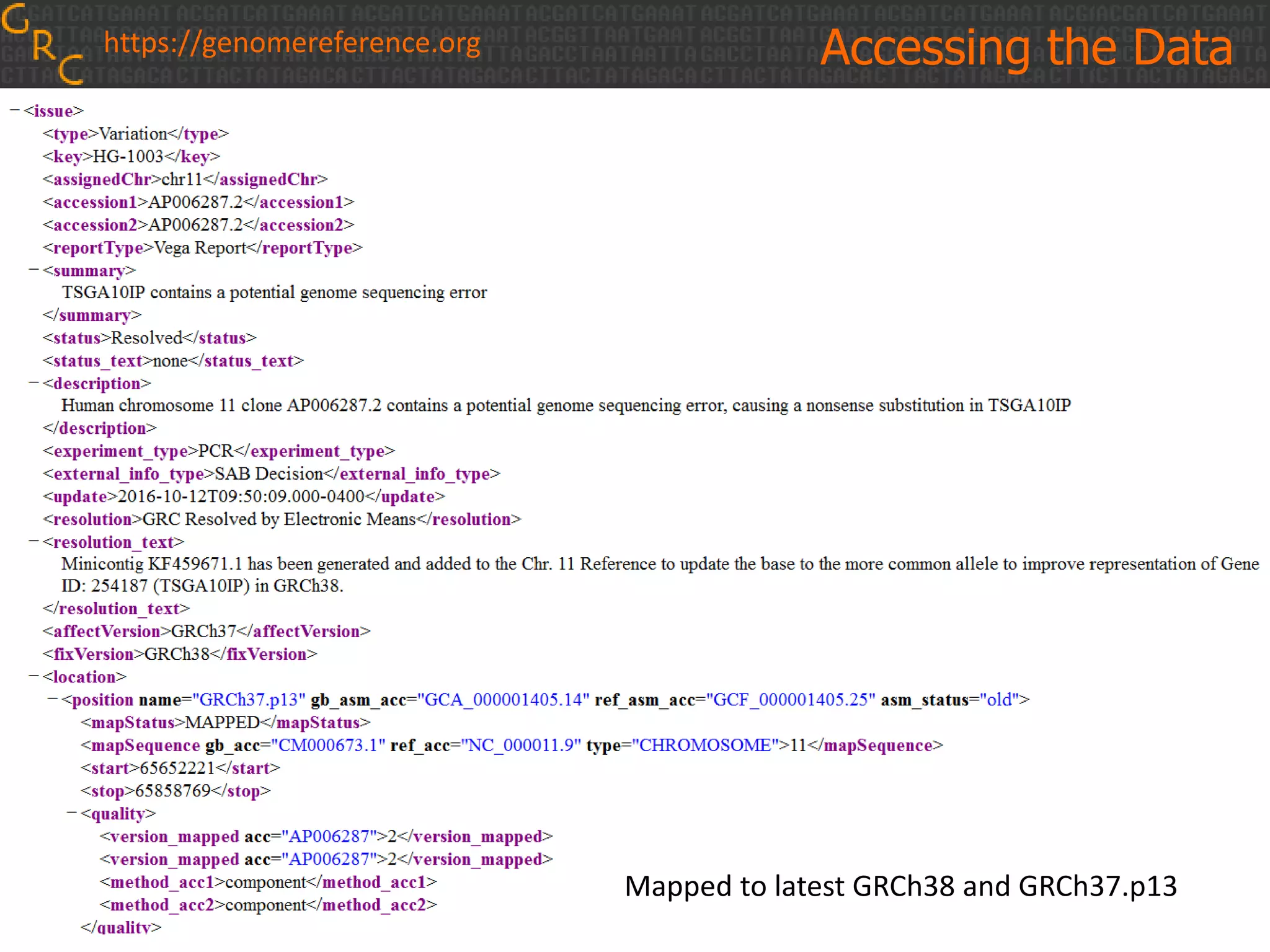Click the status_text none line

[173, 361]
